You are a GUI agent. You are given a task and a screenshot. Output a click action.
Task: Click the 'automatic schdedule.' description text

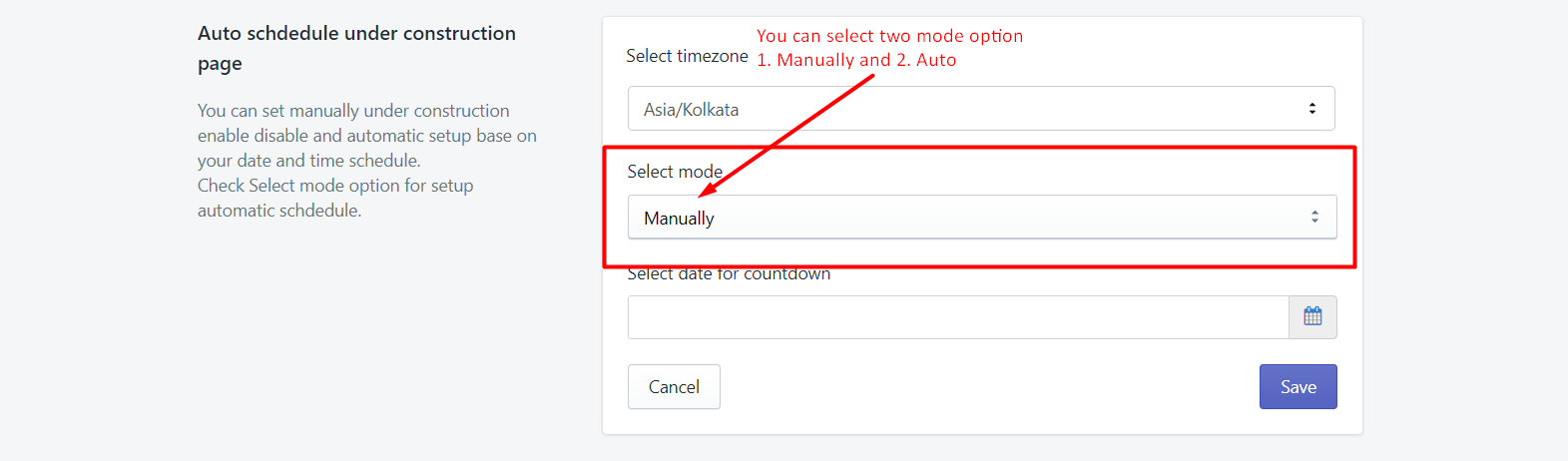click(x=279, y=211)
